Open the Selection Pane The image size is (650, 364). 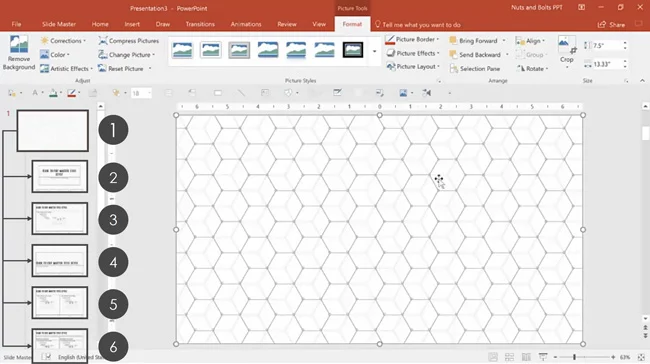pos(475,68)
